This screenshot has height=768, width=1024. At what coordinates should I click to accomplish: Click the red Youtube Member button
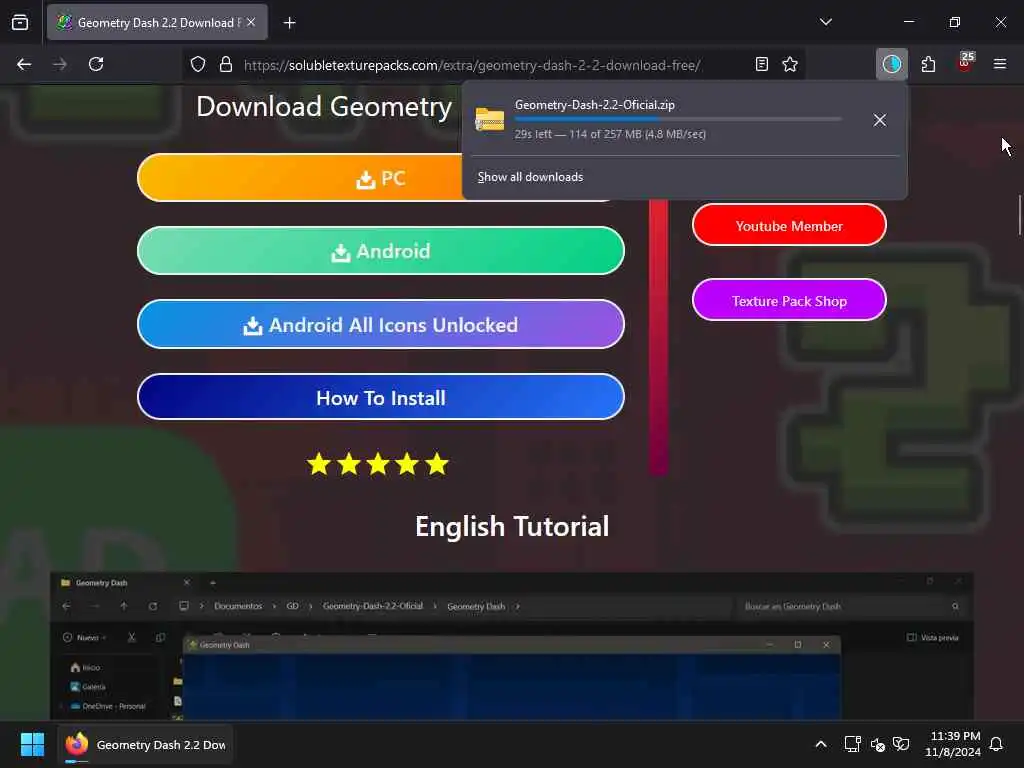point(789,226)
